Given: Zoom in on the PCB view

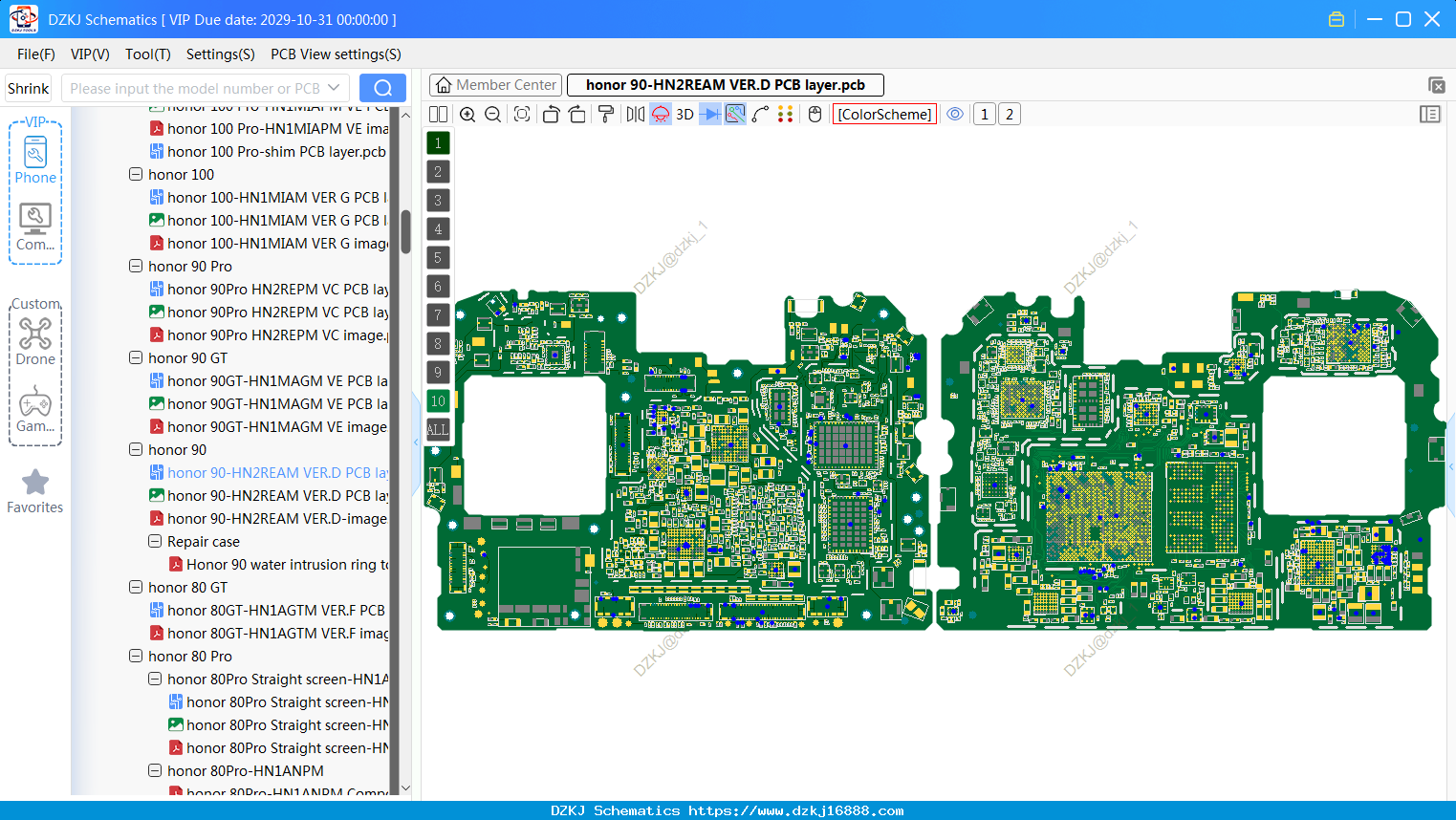Looking at the screenshot, I should (x=467, y=115).
